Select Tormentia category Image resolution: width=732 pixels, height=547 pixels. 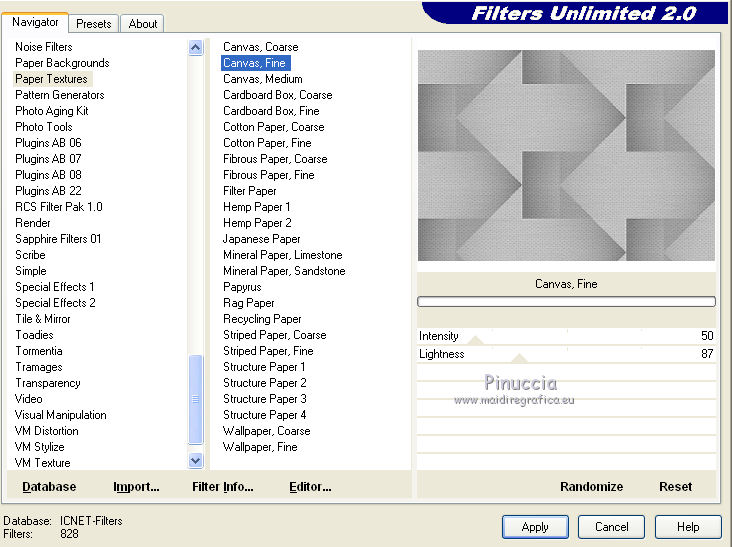coord(39,351)
